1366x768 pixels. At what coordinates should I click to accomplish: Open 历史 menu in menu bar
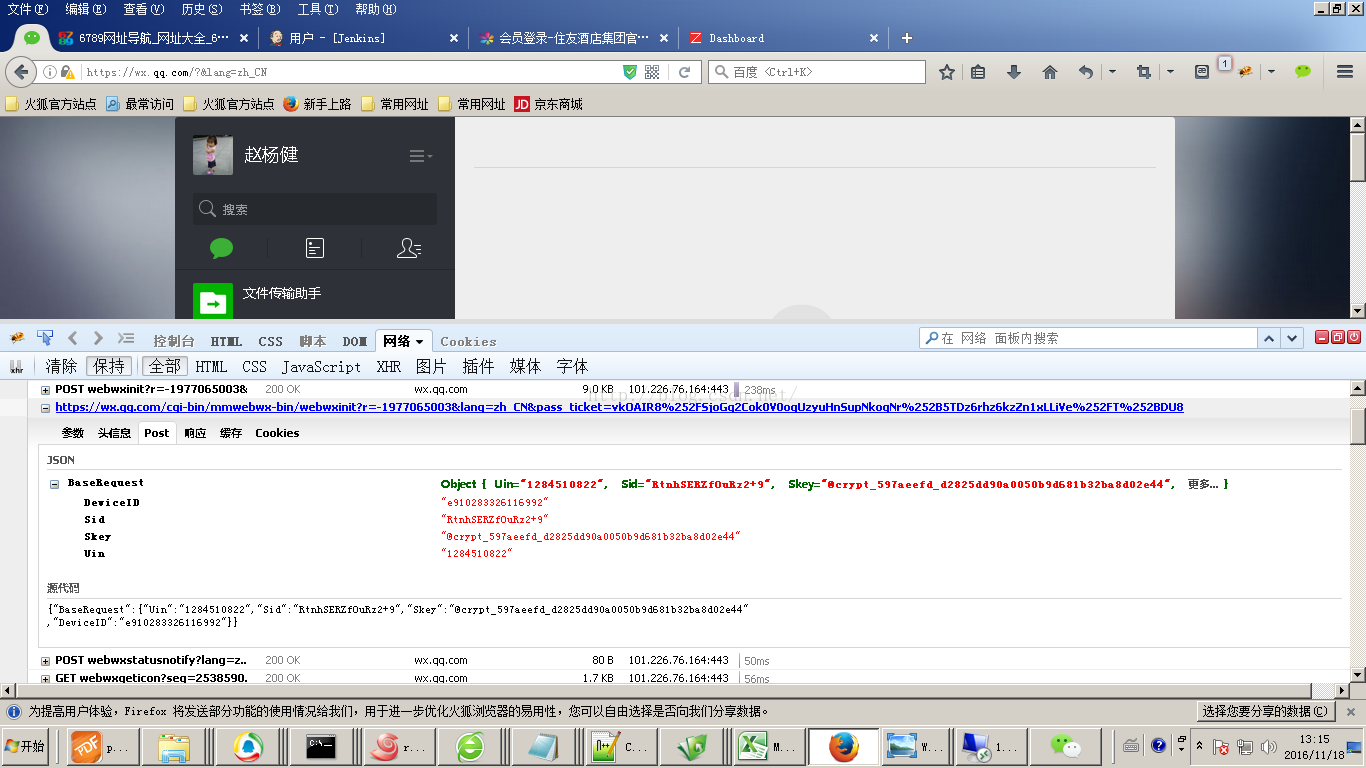[201, 9]
